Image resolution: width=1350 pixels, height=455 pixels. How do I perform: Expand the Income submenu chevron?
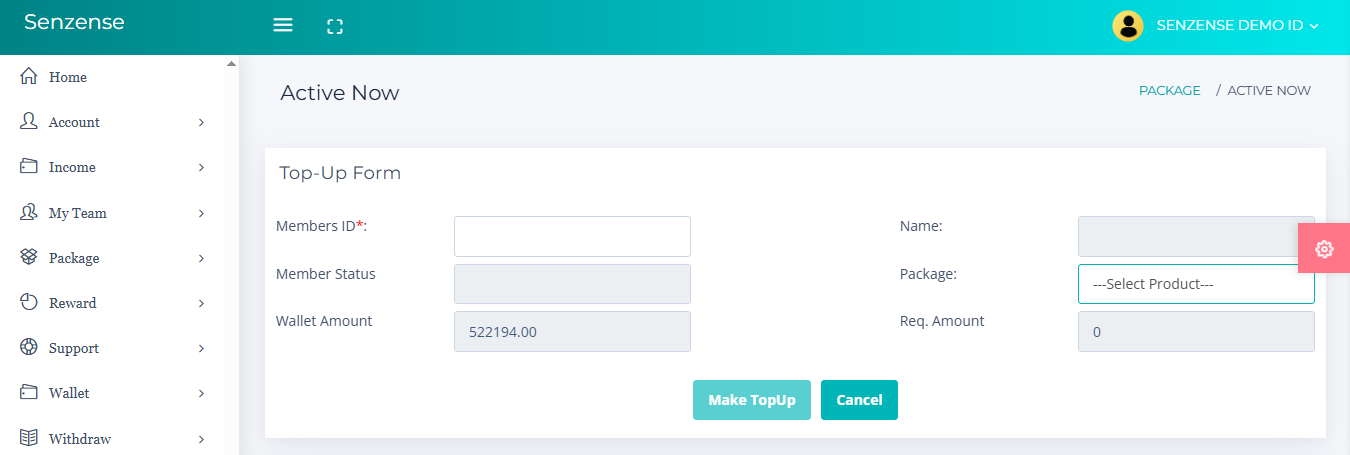point(201,167)
